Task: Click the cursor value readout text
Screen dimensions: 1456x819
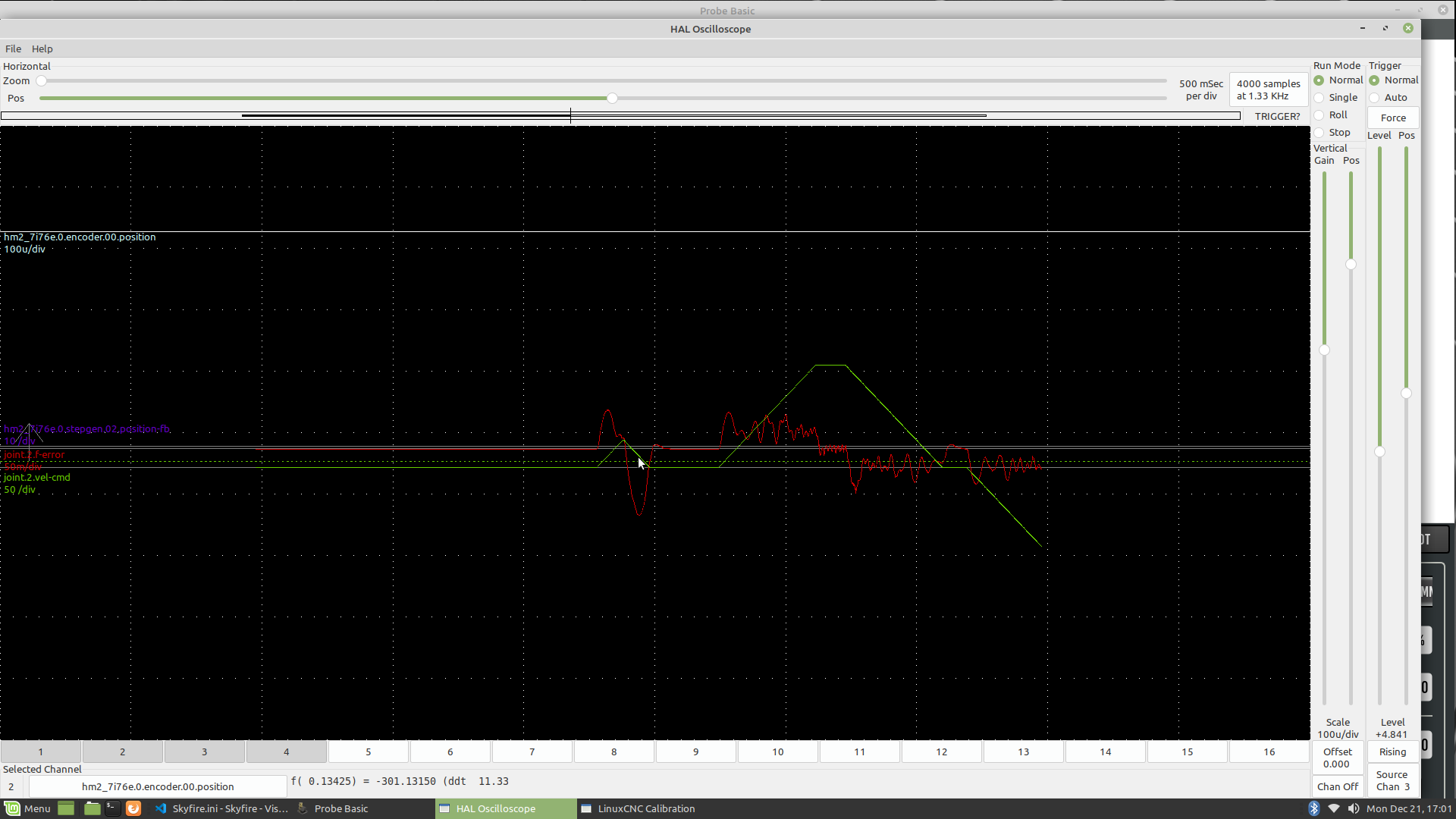Action: 400,781
